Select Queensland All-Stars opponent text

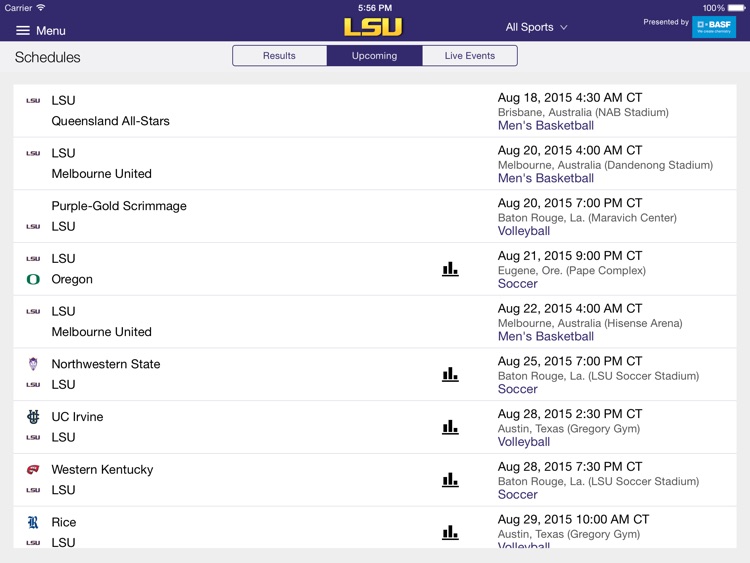click(x=110, y=121)
